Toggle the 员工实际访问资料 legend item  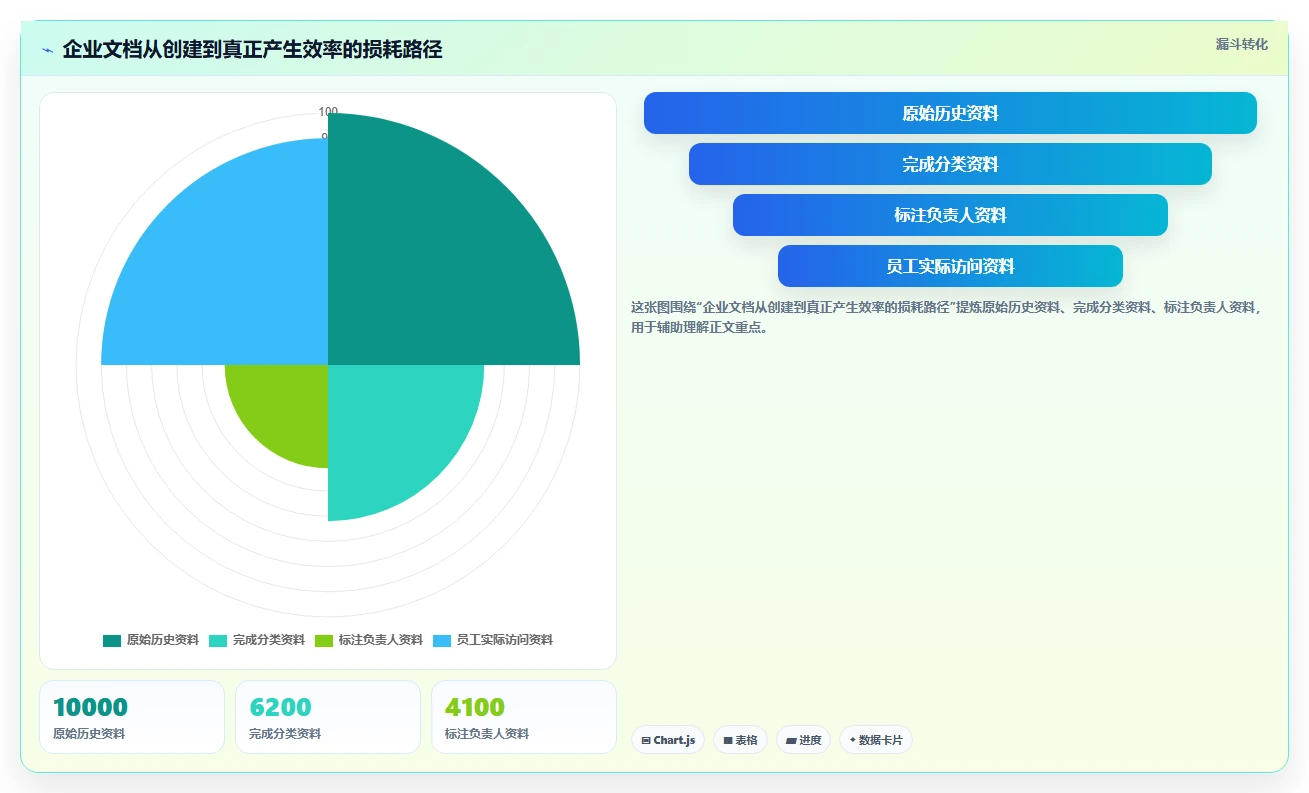click(x=493, y=640)
